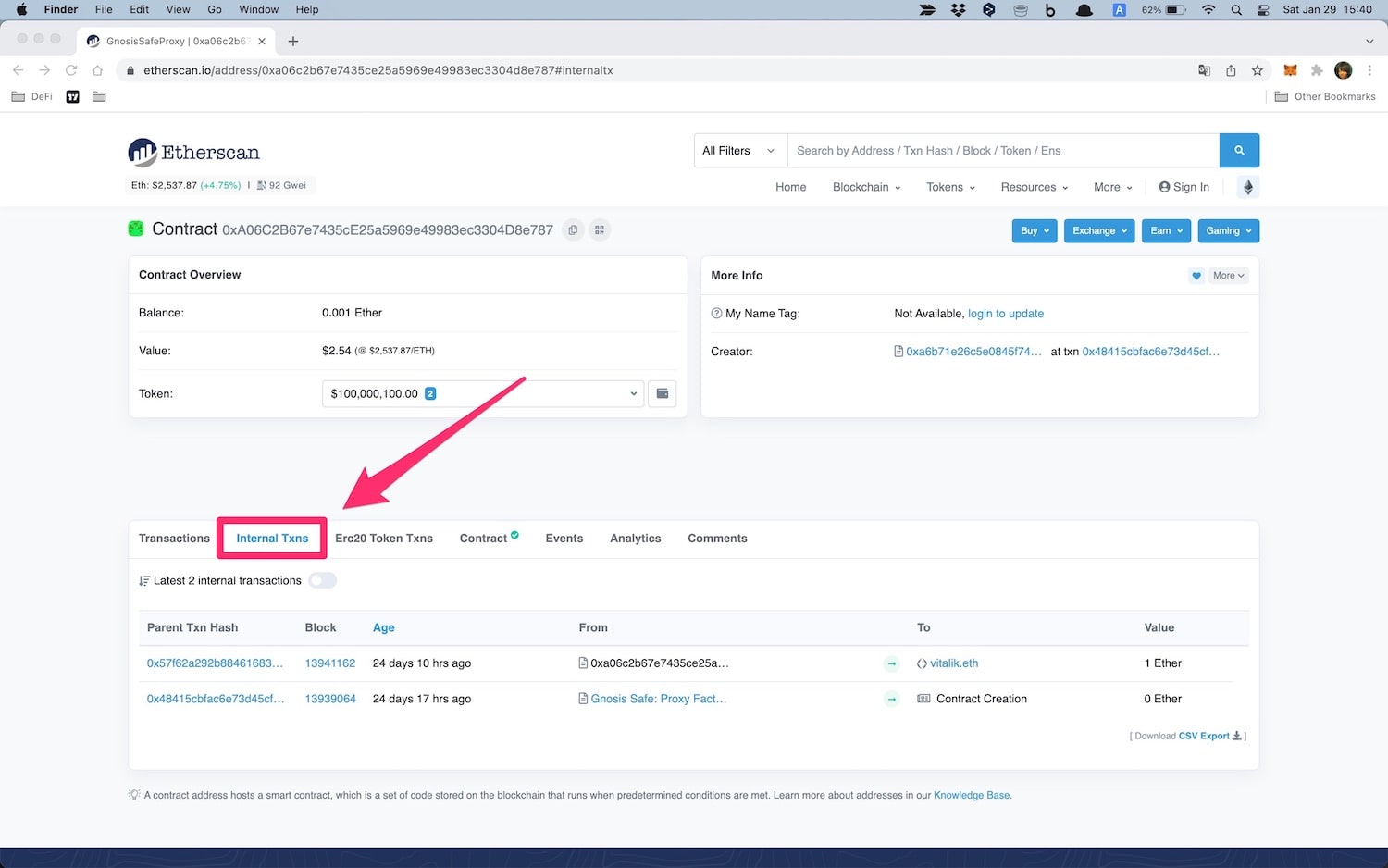1388x868 pixels.
Task: Expand the Tokens menu
Action: click(x=951, y=187)
